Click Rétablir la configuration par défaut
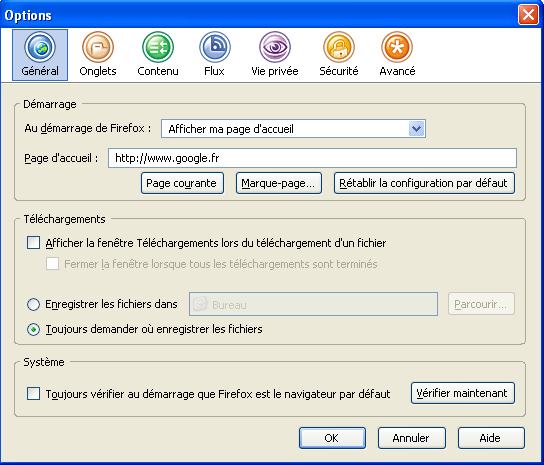Image resolution: width=544 pixels, height=465 pixels. pyautogui.click(x=424, y=183)
